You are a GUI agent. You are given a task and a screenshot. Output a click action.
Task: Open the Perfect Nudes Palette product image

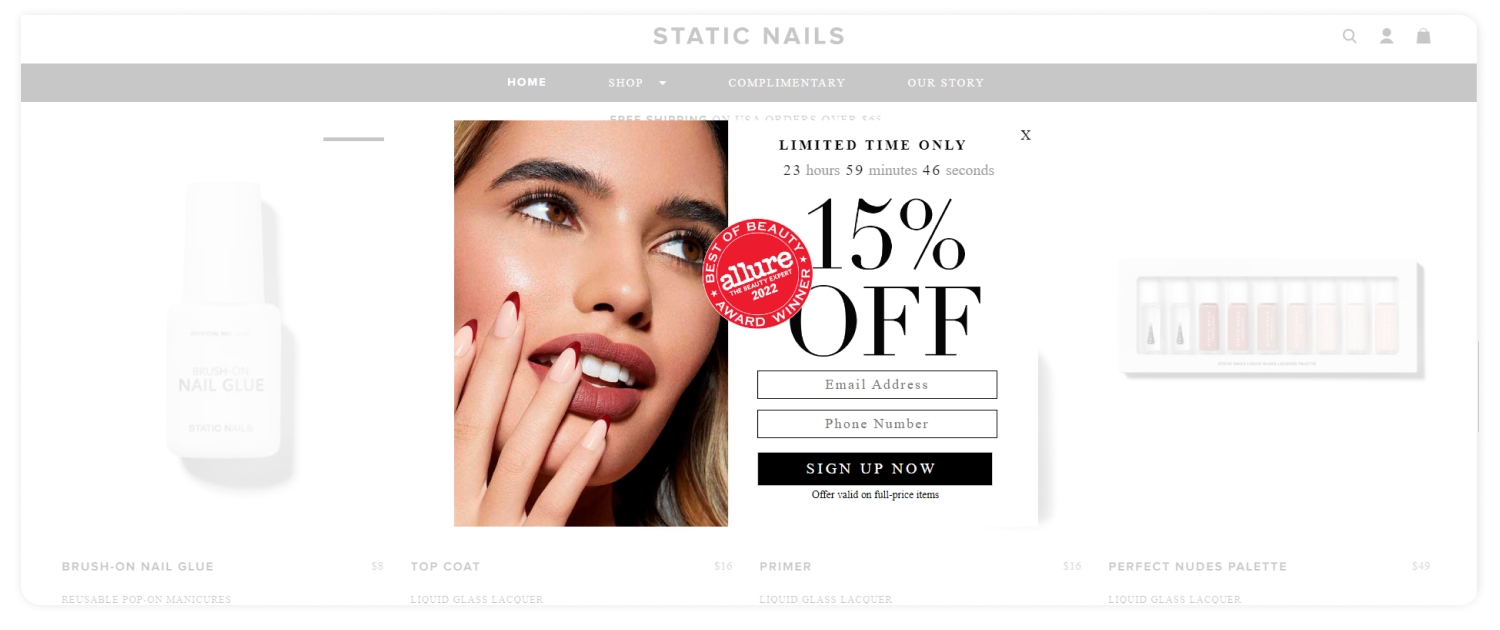coord(1270,317)
